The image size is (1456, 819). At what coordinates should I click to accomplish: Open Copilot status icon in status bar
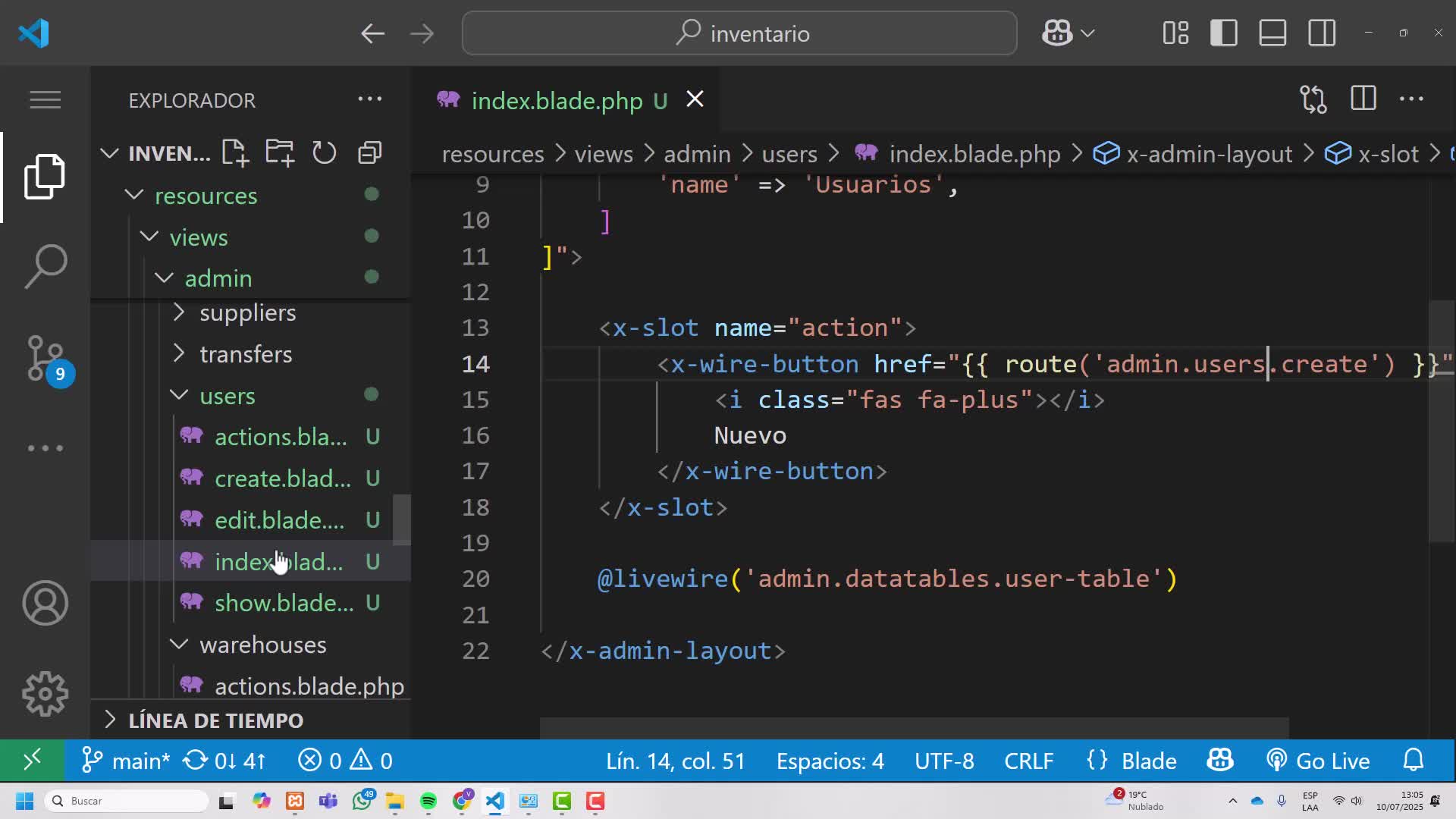[x=1220, y=760]
